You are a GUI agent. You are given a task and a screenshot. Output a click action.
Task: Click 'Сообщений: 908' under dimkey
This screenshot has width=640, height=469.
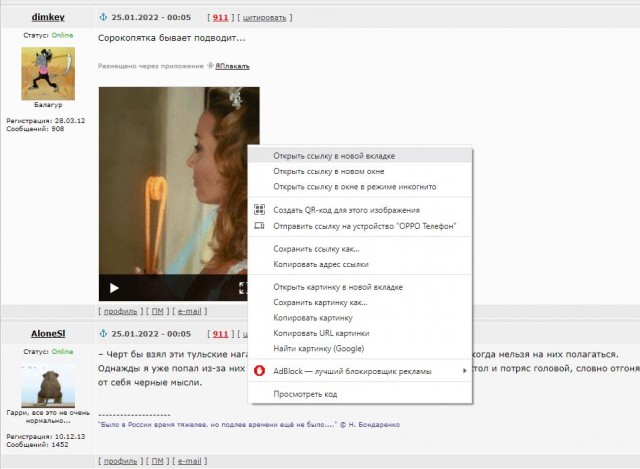pyautogui.click(x=35, y=129)
